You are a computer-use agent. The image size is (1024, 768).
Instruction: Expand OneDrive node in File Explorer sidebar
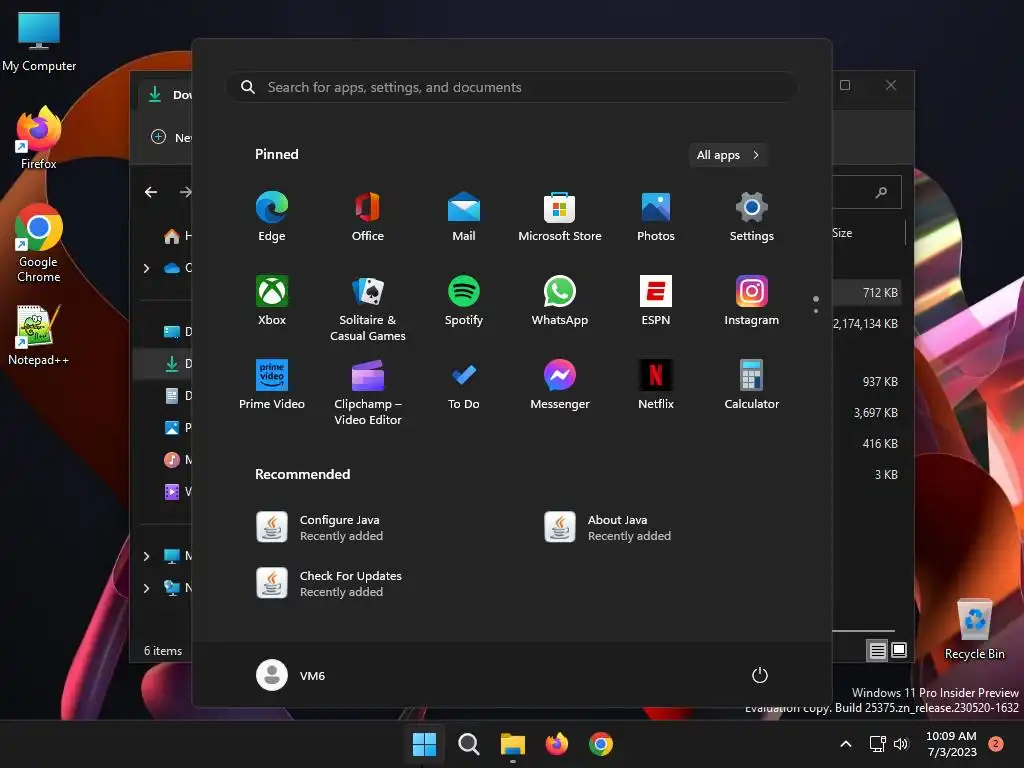click(x=146, y=268)
